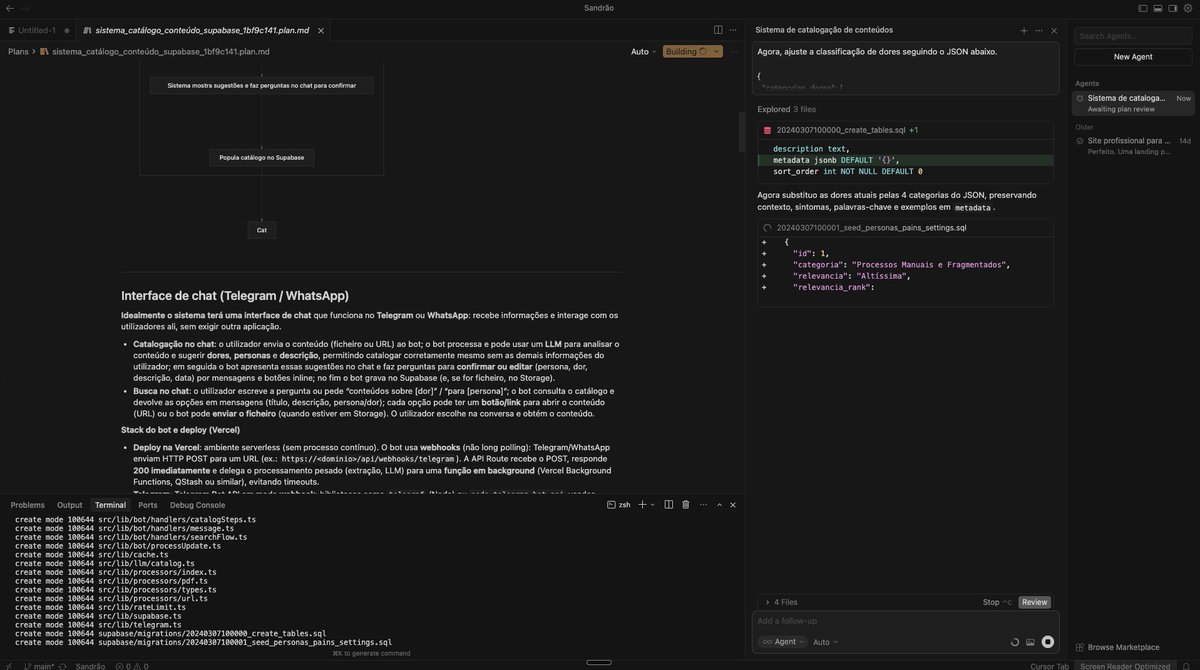Expand the Explored 3 files section
Image resolution: width=1200 pixels, height=670 pixels.
[x=787, y=109]
